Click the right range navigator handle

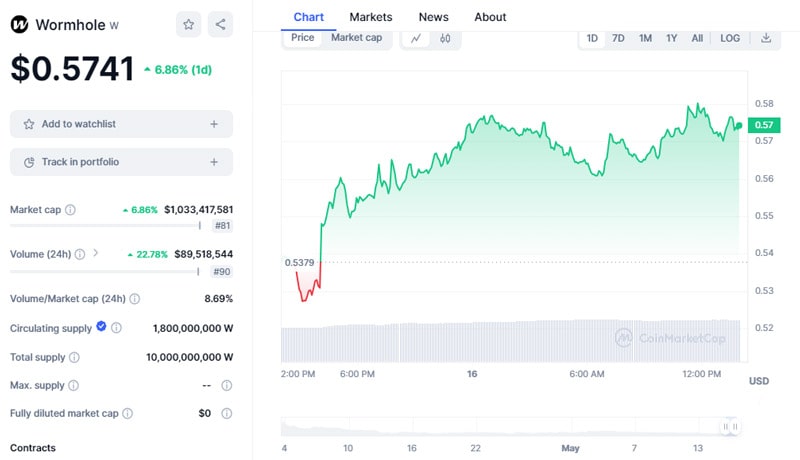(735, 426)
